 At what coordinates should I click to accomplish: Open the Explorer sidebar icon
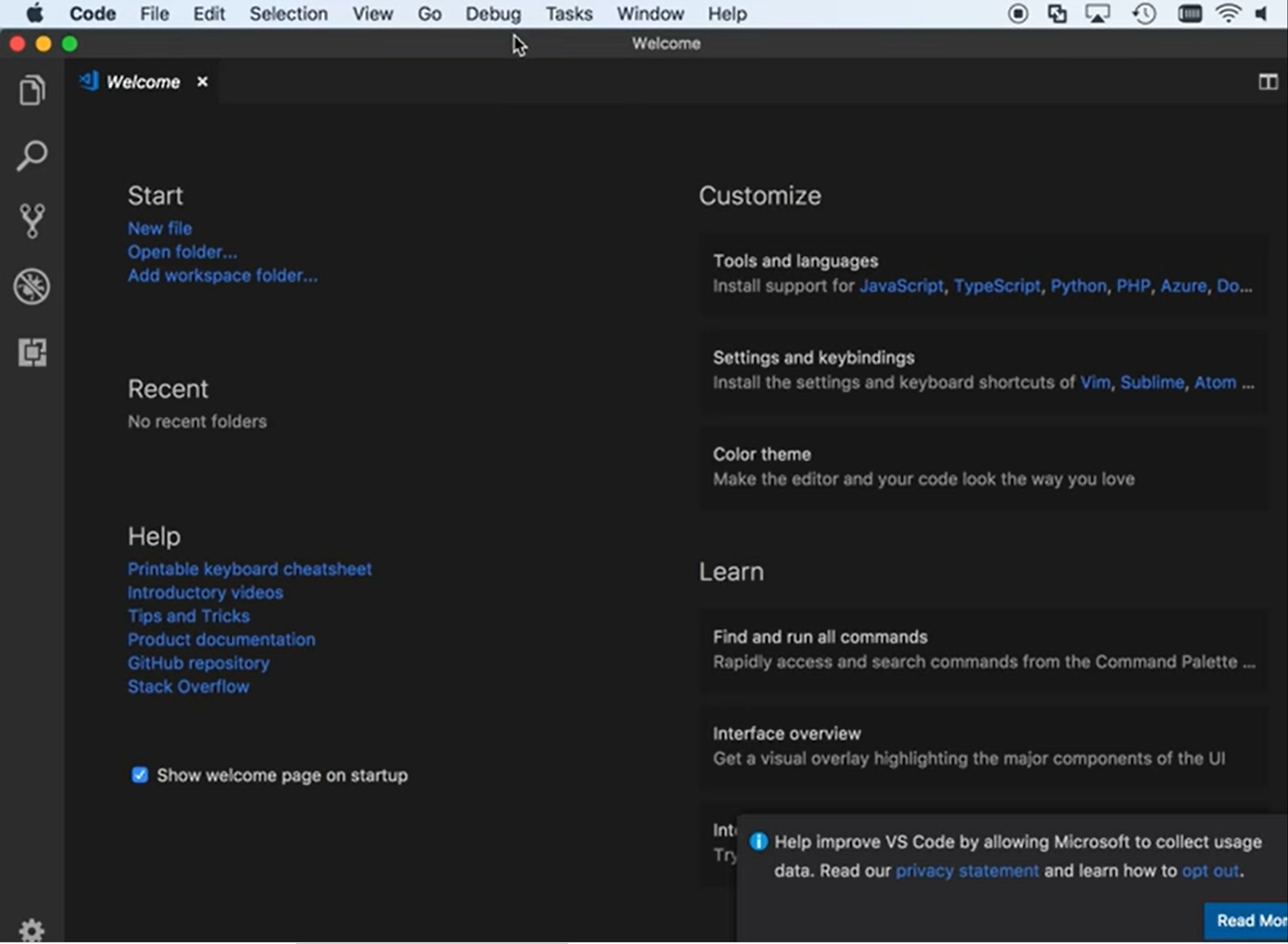click(x=32, y=90)
